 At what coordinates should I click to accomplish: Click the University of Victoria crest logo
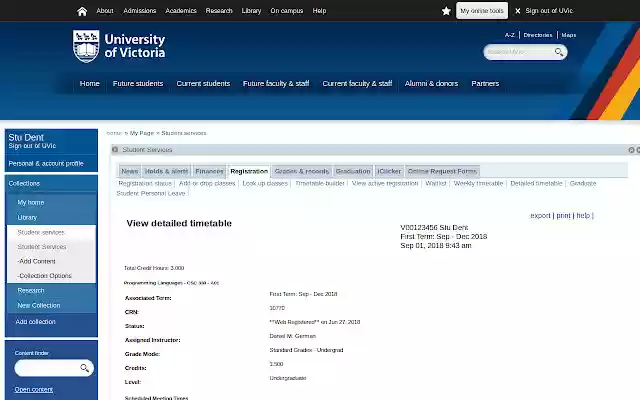pos(86,46)
